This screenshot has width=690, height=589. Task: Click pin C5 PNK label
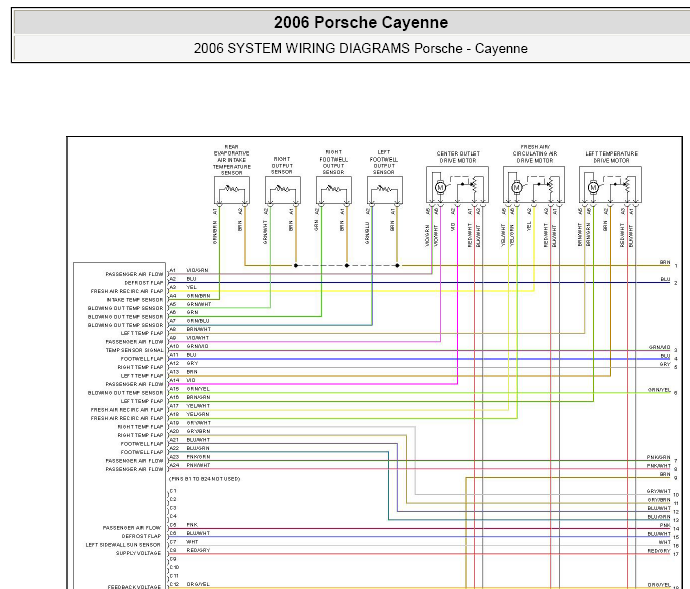pos(184,525)
